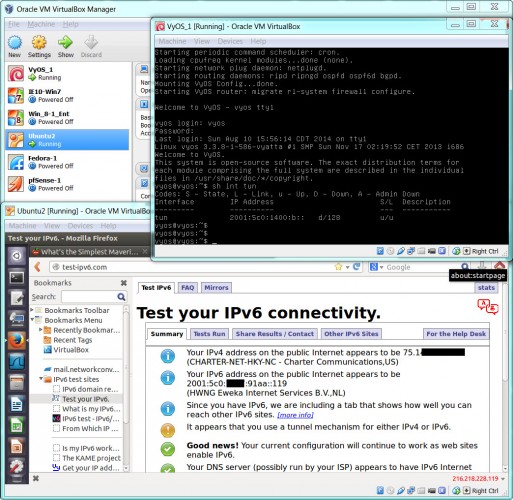This screenshot has width=513, height=500.
Task: Select the IE10-Win7 VM entry
Action: (x=67, y=95)
